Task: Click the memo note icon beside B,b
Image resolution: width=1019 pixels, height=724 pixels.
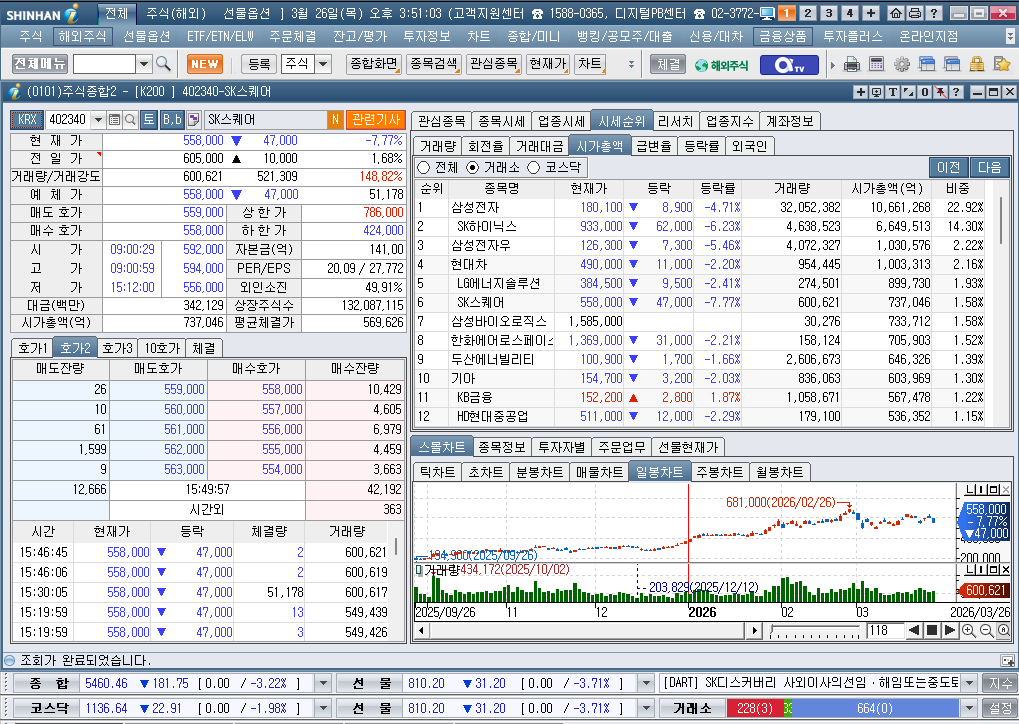Action: coord(193,120)
